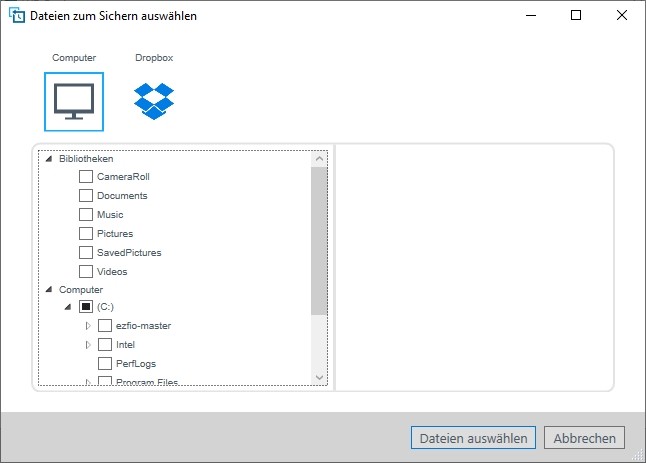Toggle the (C:) drive checkbox
Image resolution: width=646 pixels, height=463 pixels.
click(x=86, y=306)
